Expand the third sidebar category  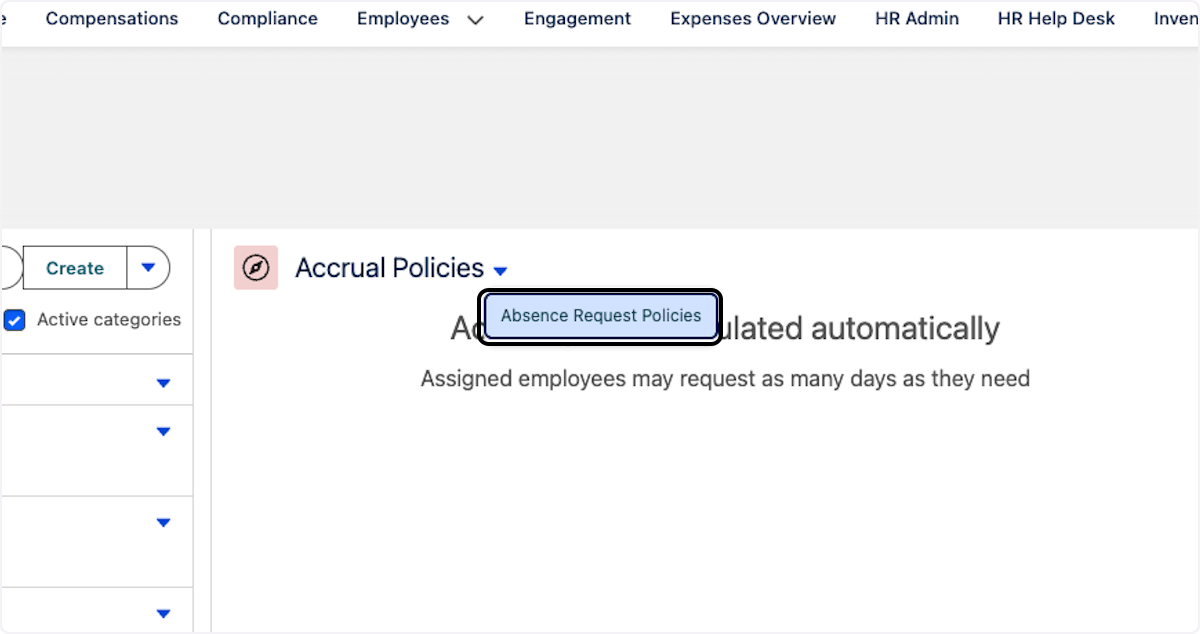click(163, 522)
